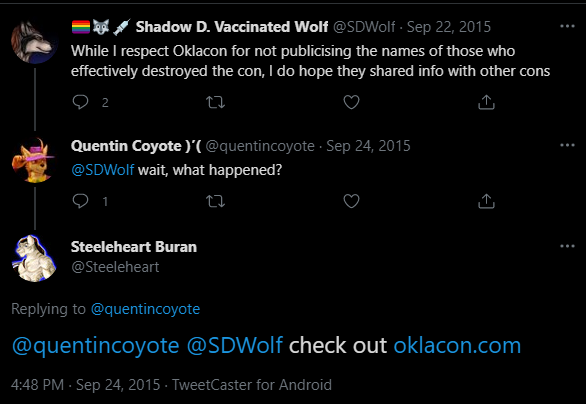
Task: Click the Steeleheart Buran display name
Action: point(134,247)
